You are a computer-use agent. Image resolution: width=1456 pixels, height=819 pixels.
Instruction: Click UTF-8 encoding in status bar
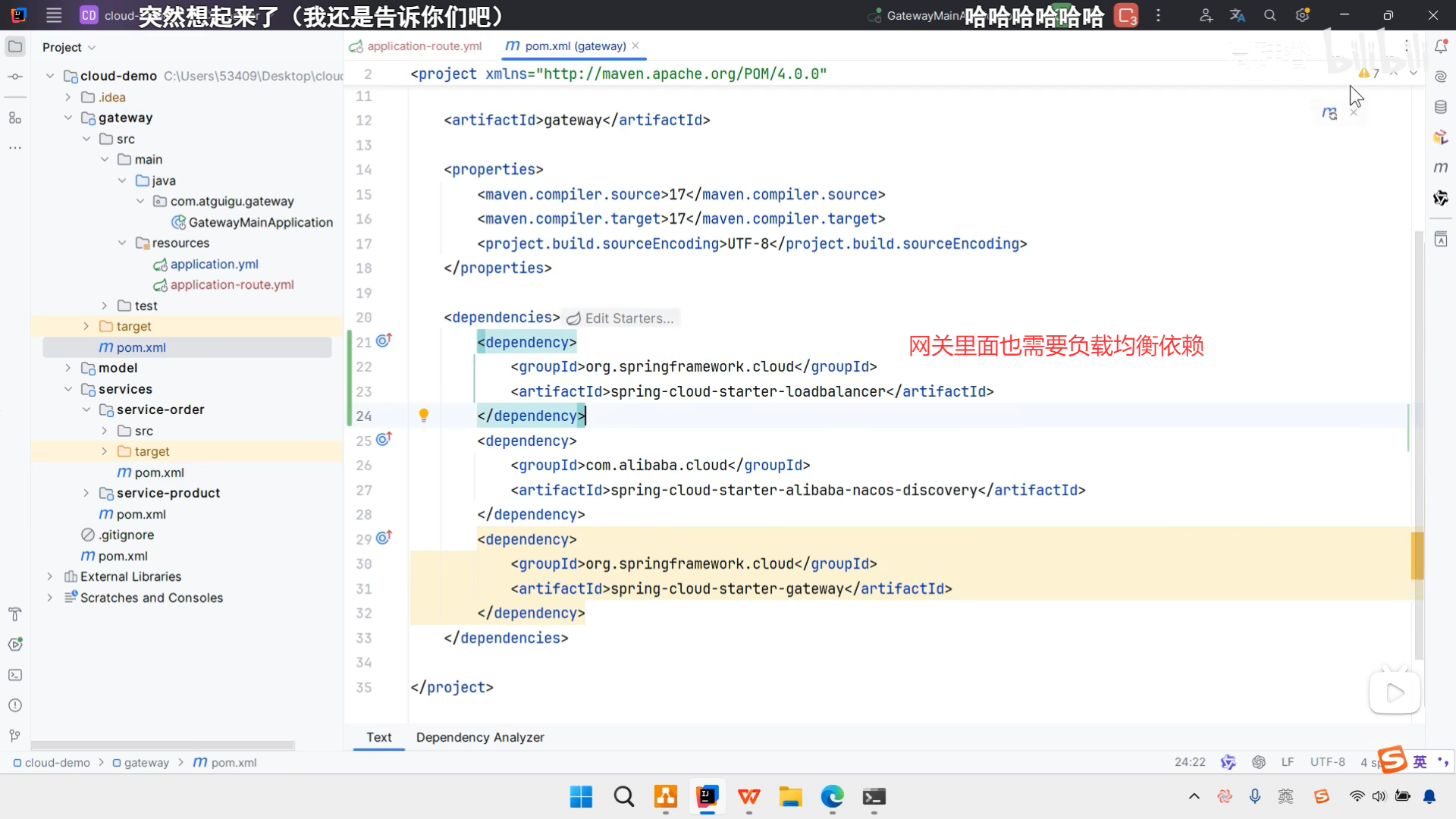point(1327,762)
